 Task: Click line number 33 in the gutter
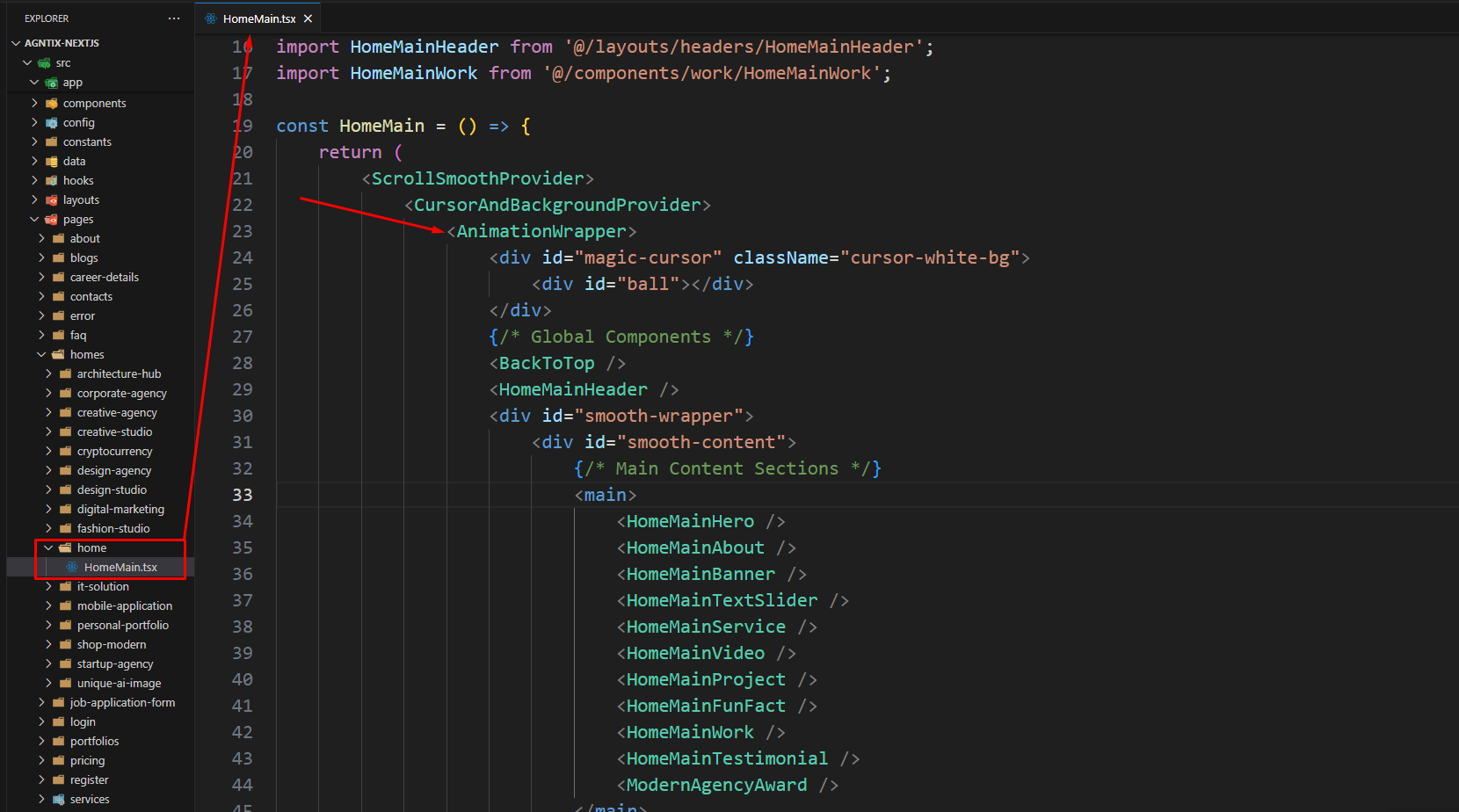tap(242, 496)
